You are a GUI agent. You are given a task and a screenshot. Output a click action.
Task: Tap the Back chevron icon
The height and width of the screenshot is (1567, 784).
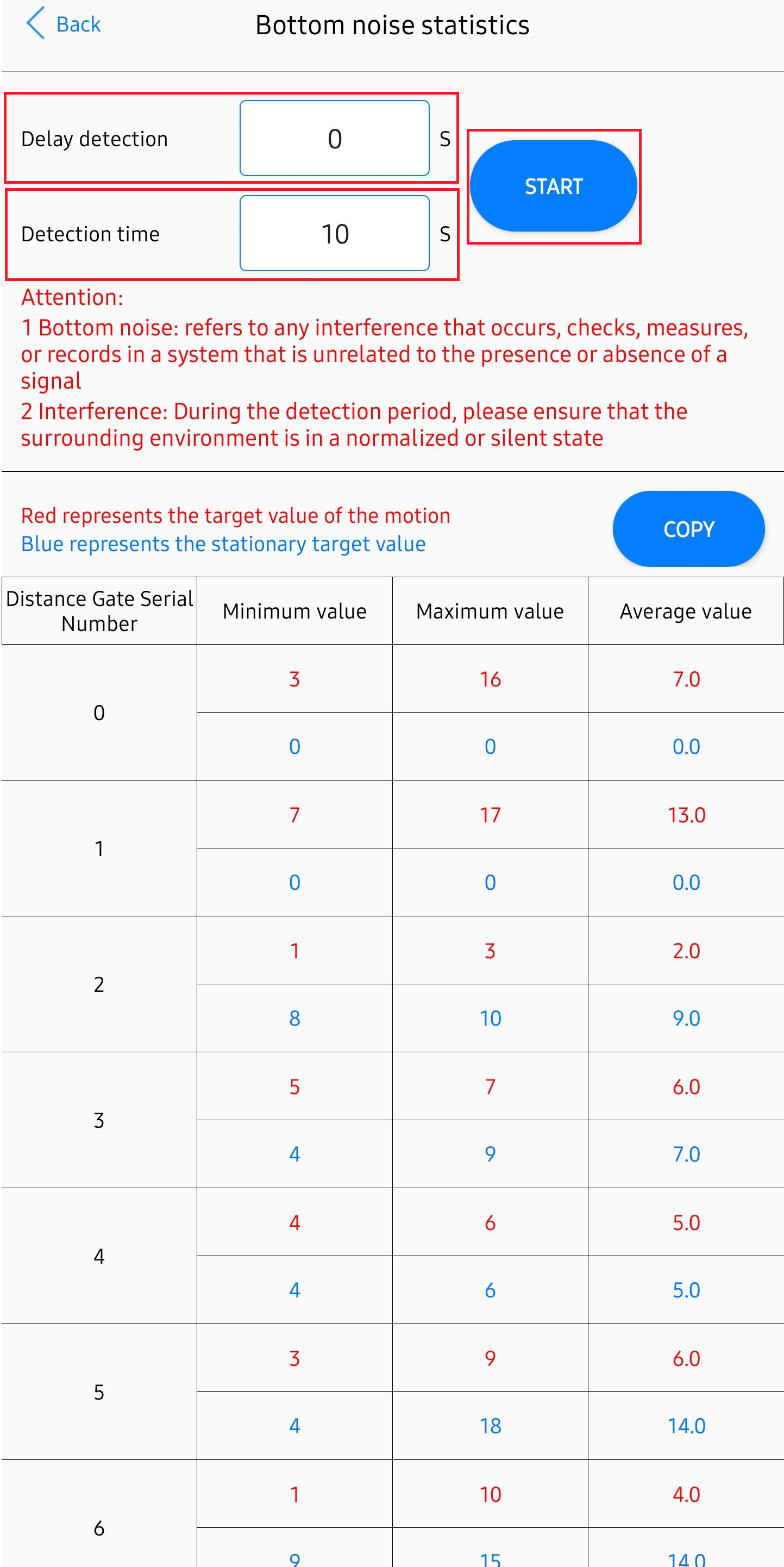tap(36, 24)
